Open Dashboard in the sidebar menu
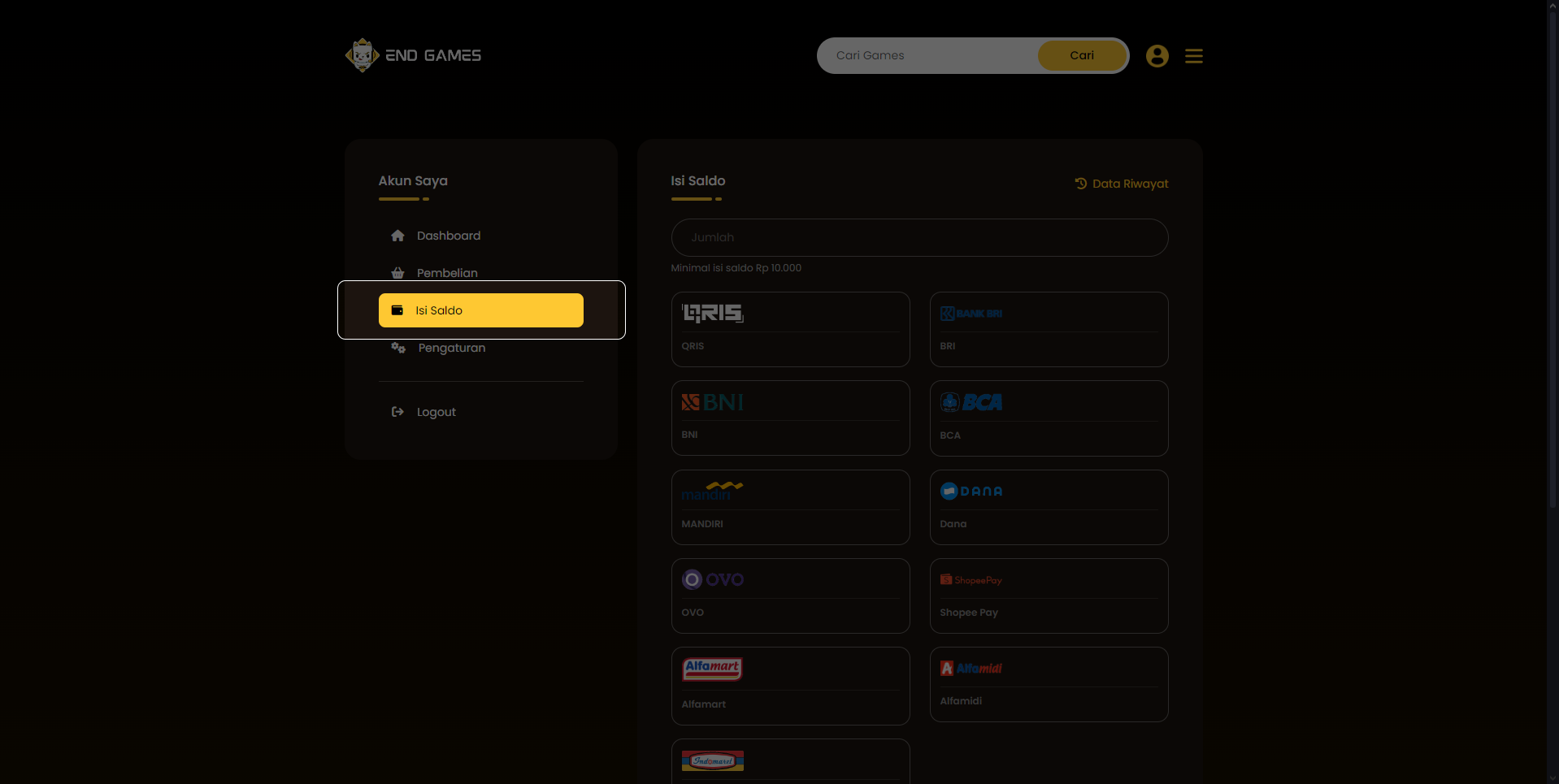 (x=481, y=236)
